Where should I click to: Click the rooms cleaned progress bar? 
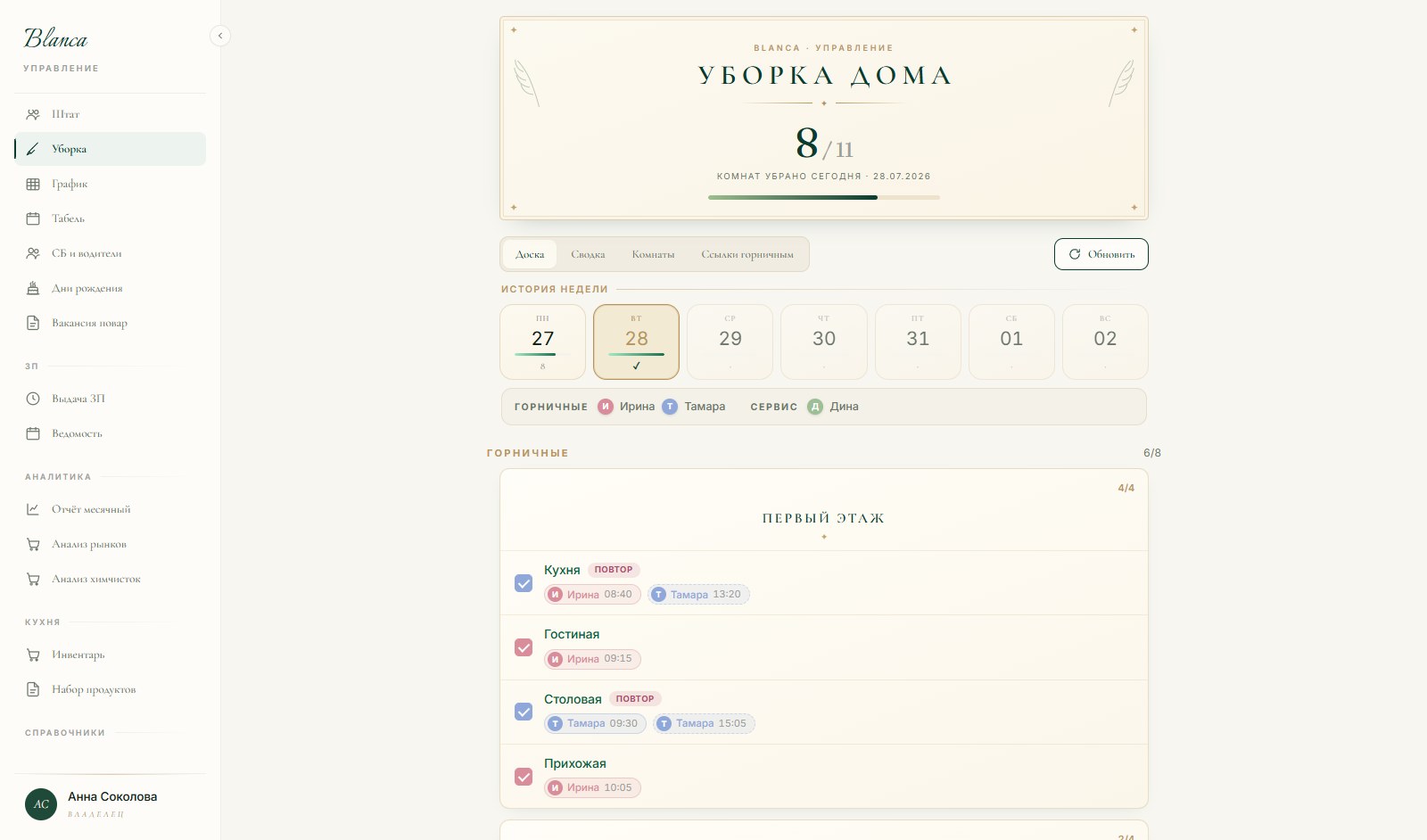coord(824,197)
